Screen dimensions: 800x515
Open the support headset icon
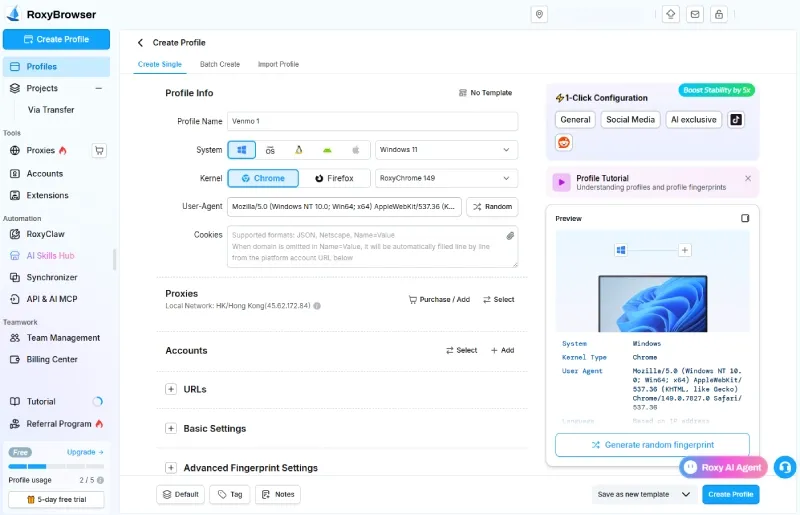click(x=785, y=467)
